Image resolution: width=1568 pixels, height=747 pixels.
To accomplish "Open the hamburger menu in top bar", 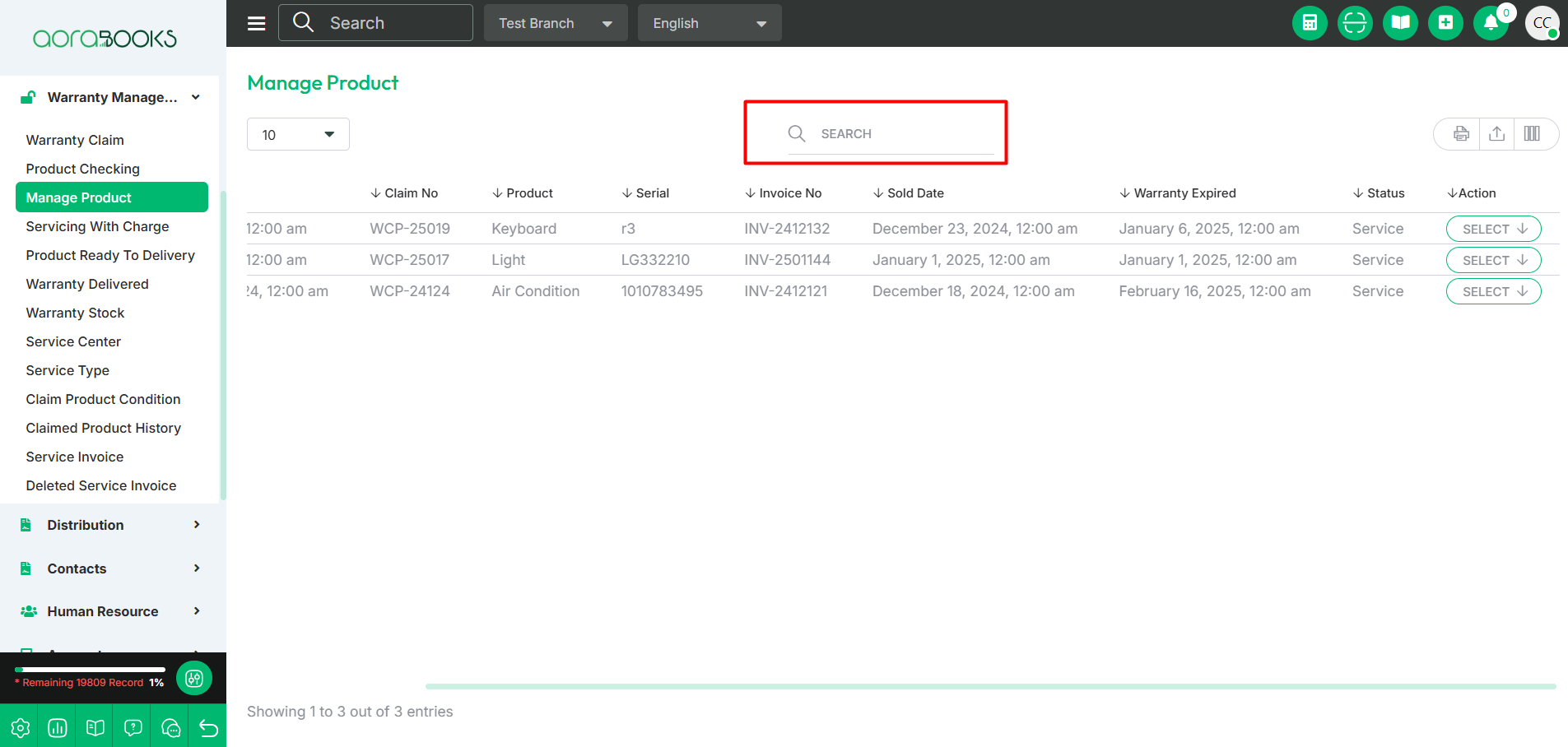I will pyautogui.click(x=256, y=23).
